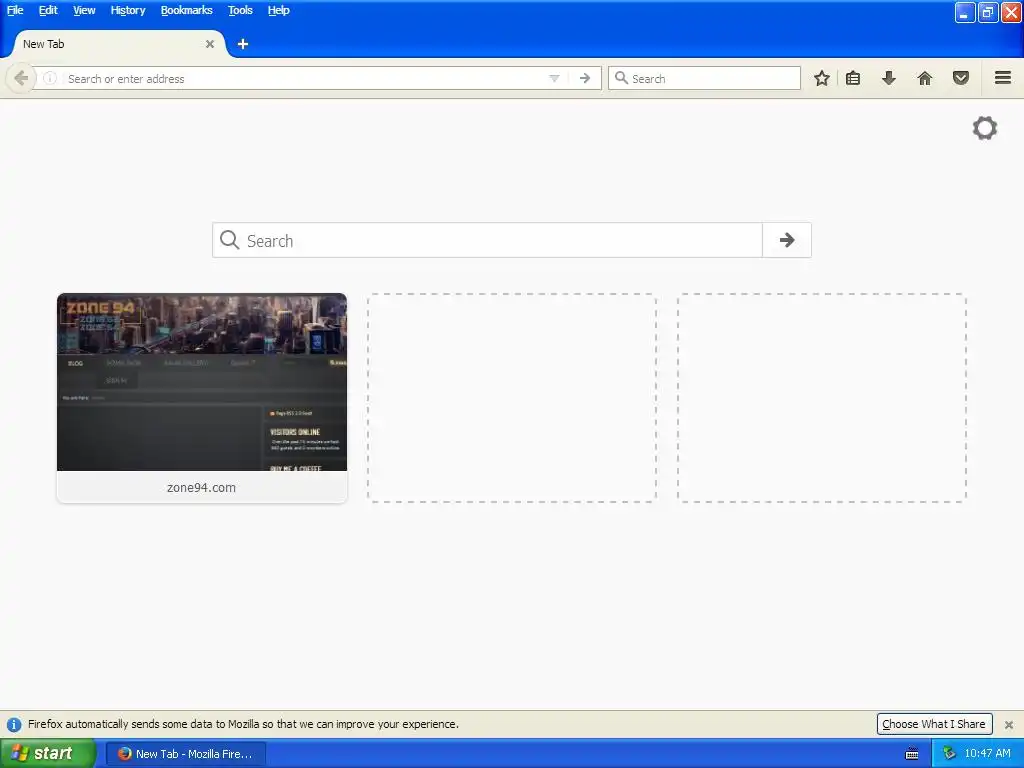Open new tab page settings gear

(985, 128)
